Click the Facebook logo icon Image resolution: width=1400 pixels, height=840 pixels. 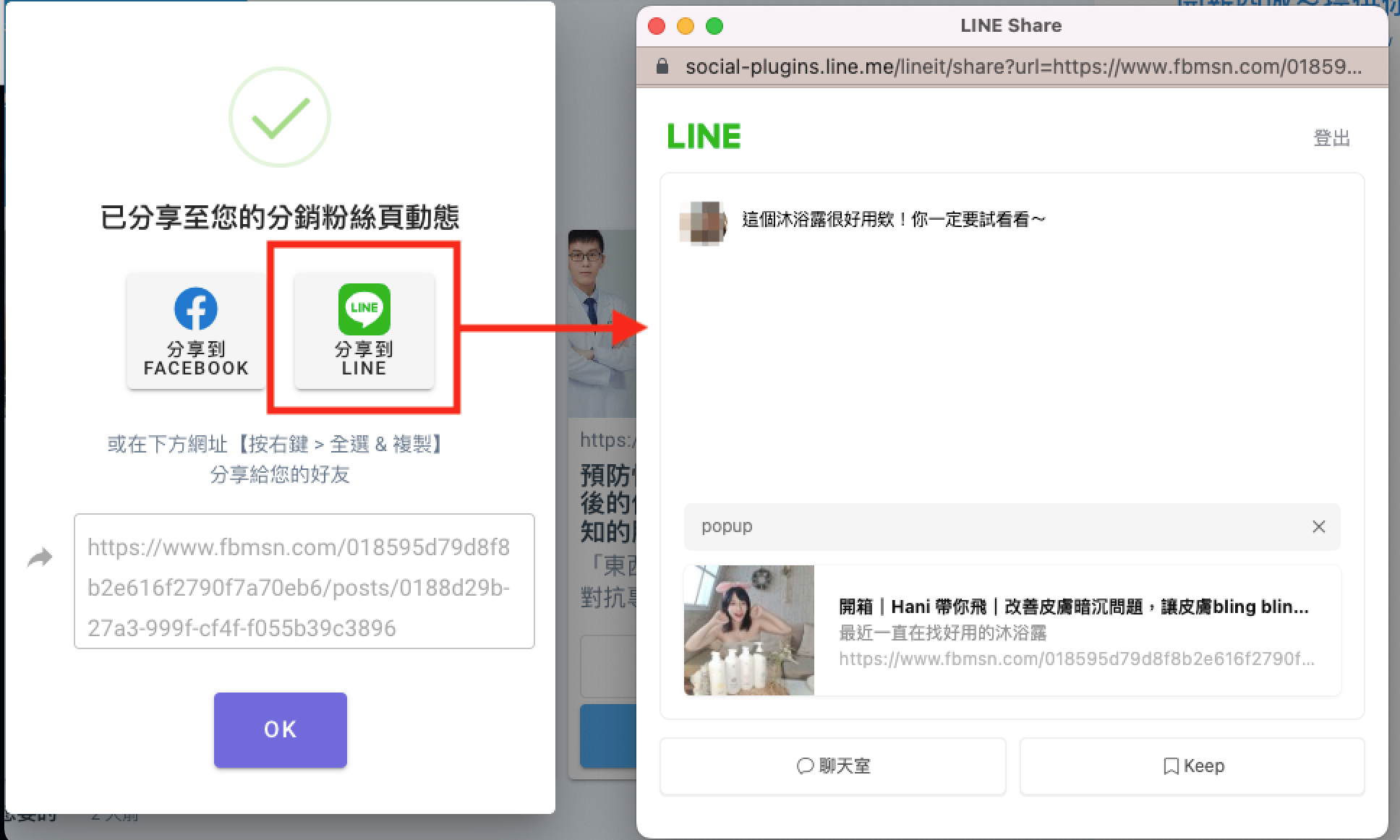click(x=195, y=309)
